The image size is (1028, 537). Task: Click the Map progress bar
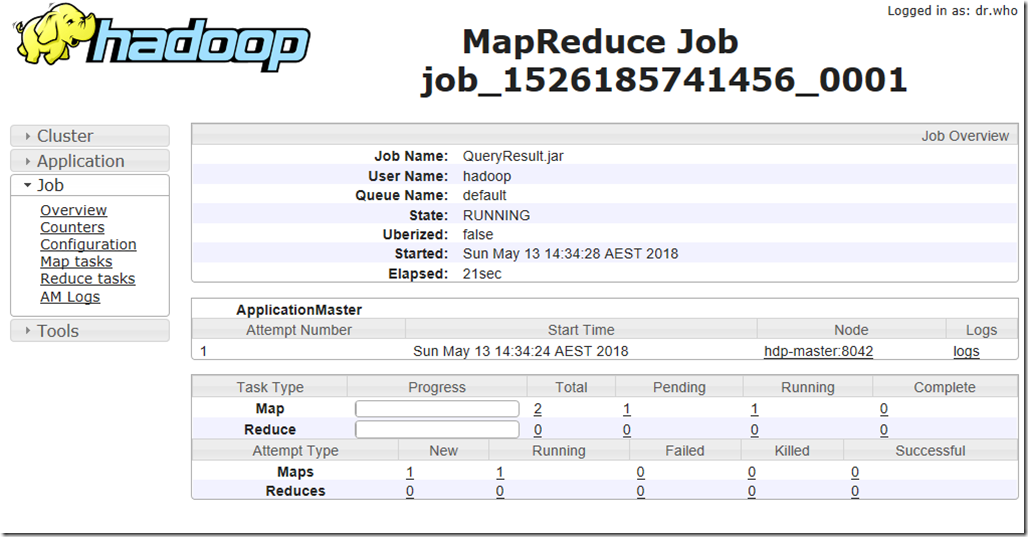pyautogui.click(x=437, y=409)
